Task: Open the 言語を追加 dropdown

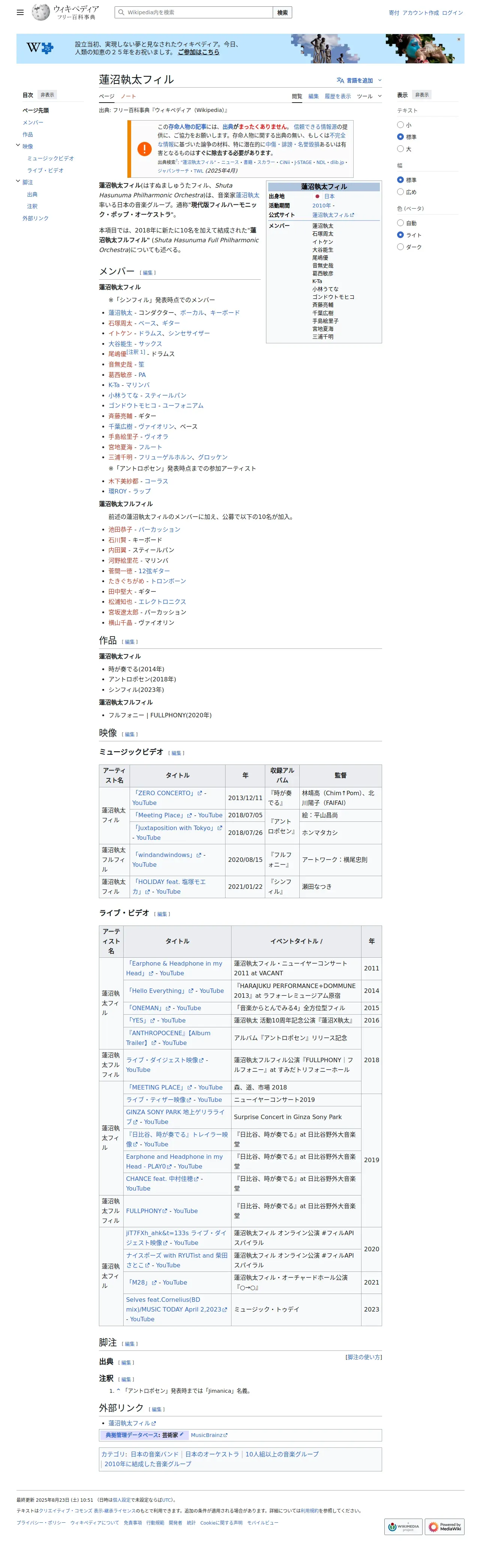Action: tap(359, 80)
